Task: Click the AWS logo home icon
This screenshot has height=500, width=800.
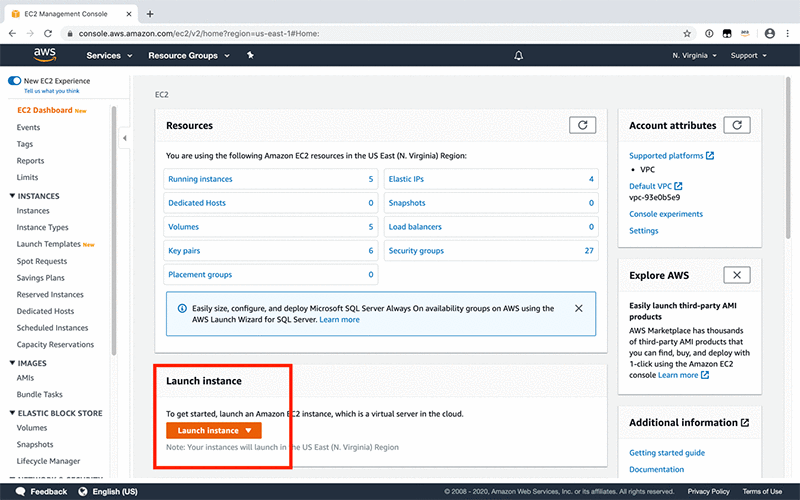Action: pos(45,55)
